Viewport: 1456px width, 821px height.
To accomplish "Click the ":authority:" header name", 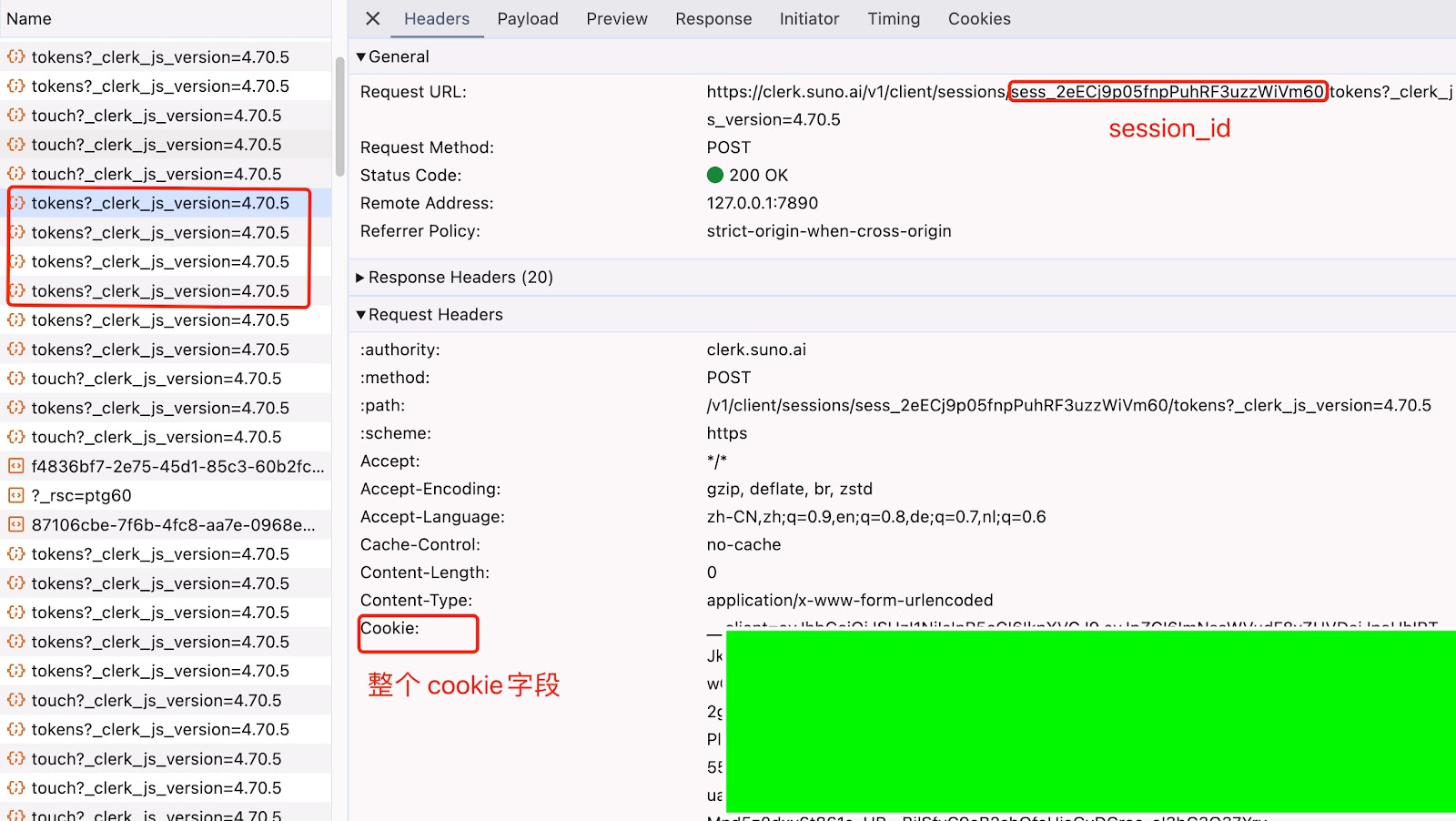I will click(399, 350).
